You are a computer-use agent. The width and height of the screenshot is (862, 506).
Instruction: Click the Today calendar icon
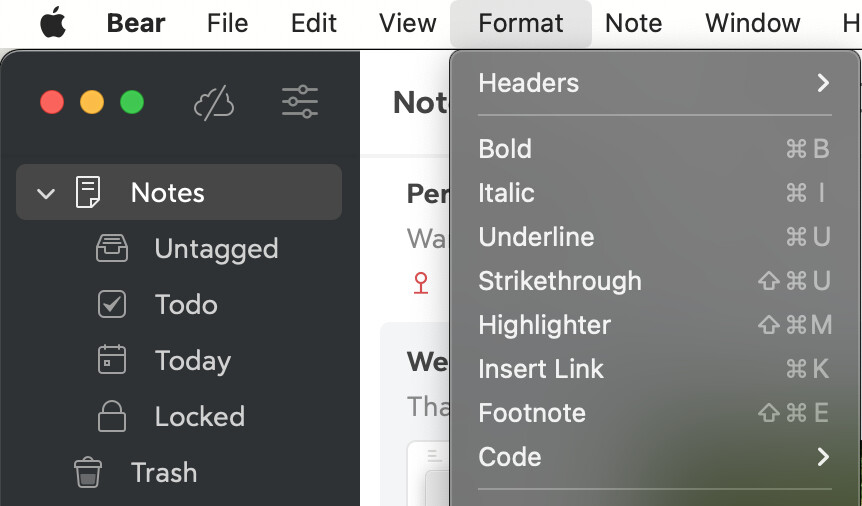point(112,360)
